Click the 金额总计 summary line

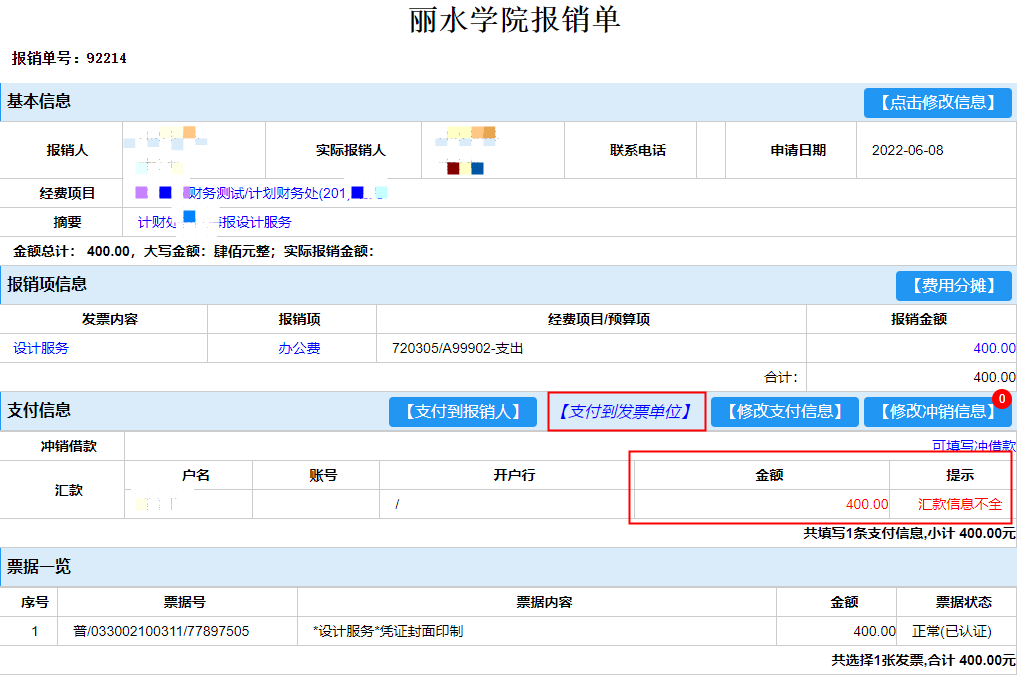(x=194, y=251)
